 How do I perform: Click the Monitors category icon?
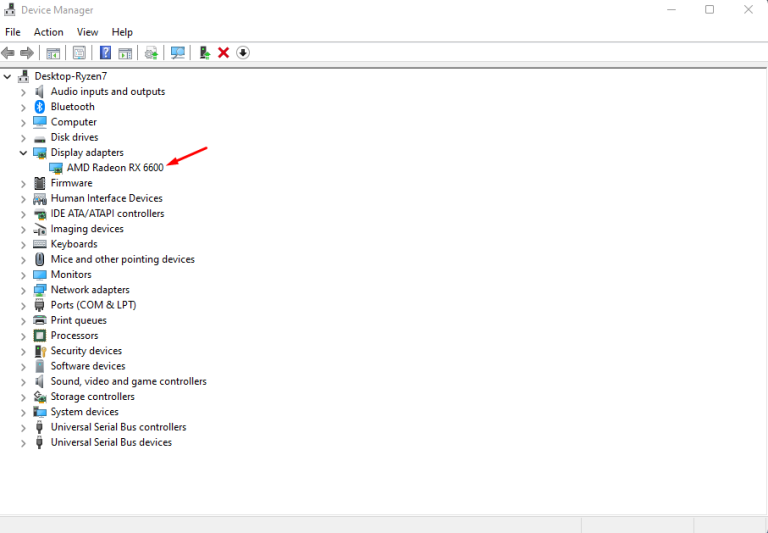pyautogui.click(x=40, y=274)
